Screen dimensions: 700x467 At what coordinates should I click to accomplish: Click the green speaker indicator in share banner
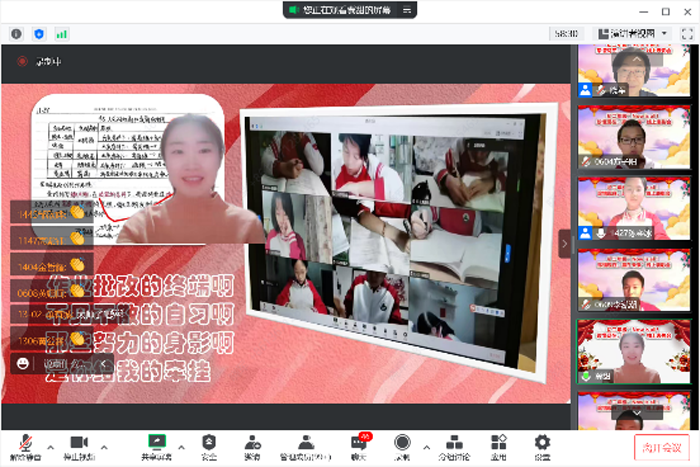(293, 10)
